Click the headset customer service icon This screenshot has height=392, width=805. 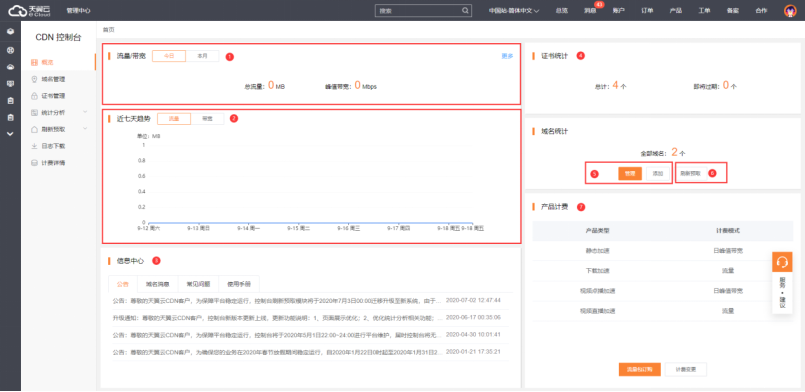782,262
